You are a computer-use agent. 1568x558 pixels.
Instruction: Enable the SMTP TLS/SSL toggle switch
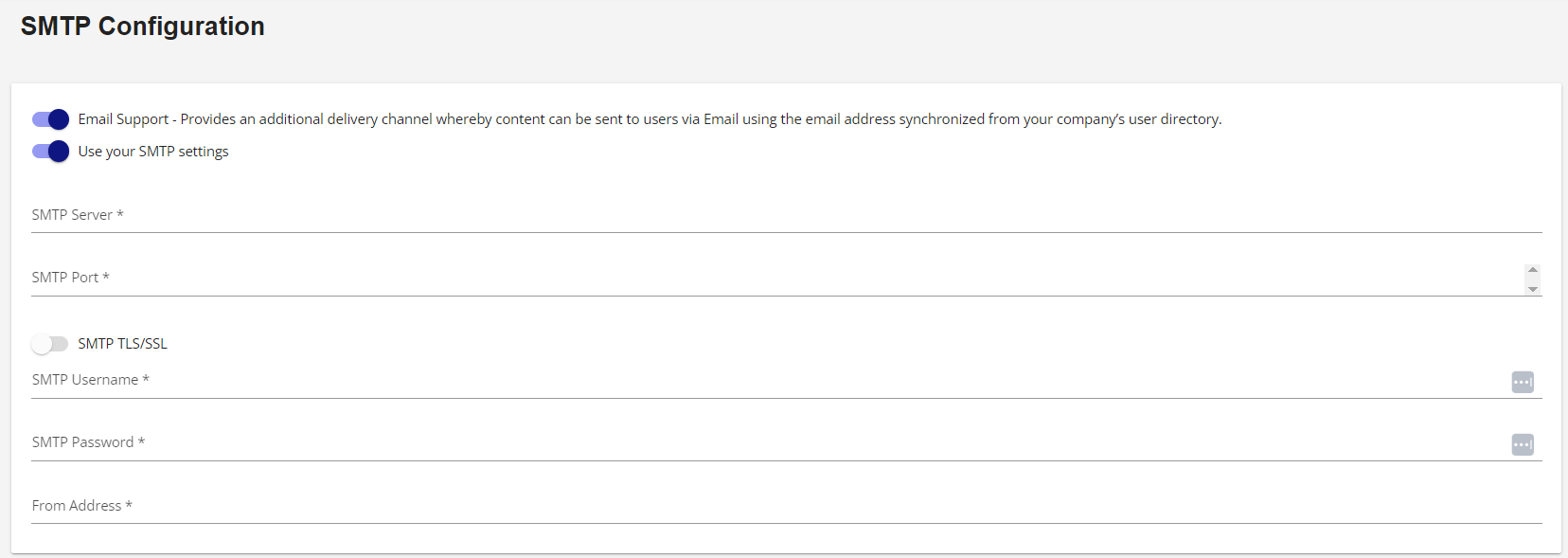(x=50, y=344)
